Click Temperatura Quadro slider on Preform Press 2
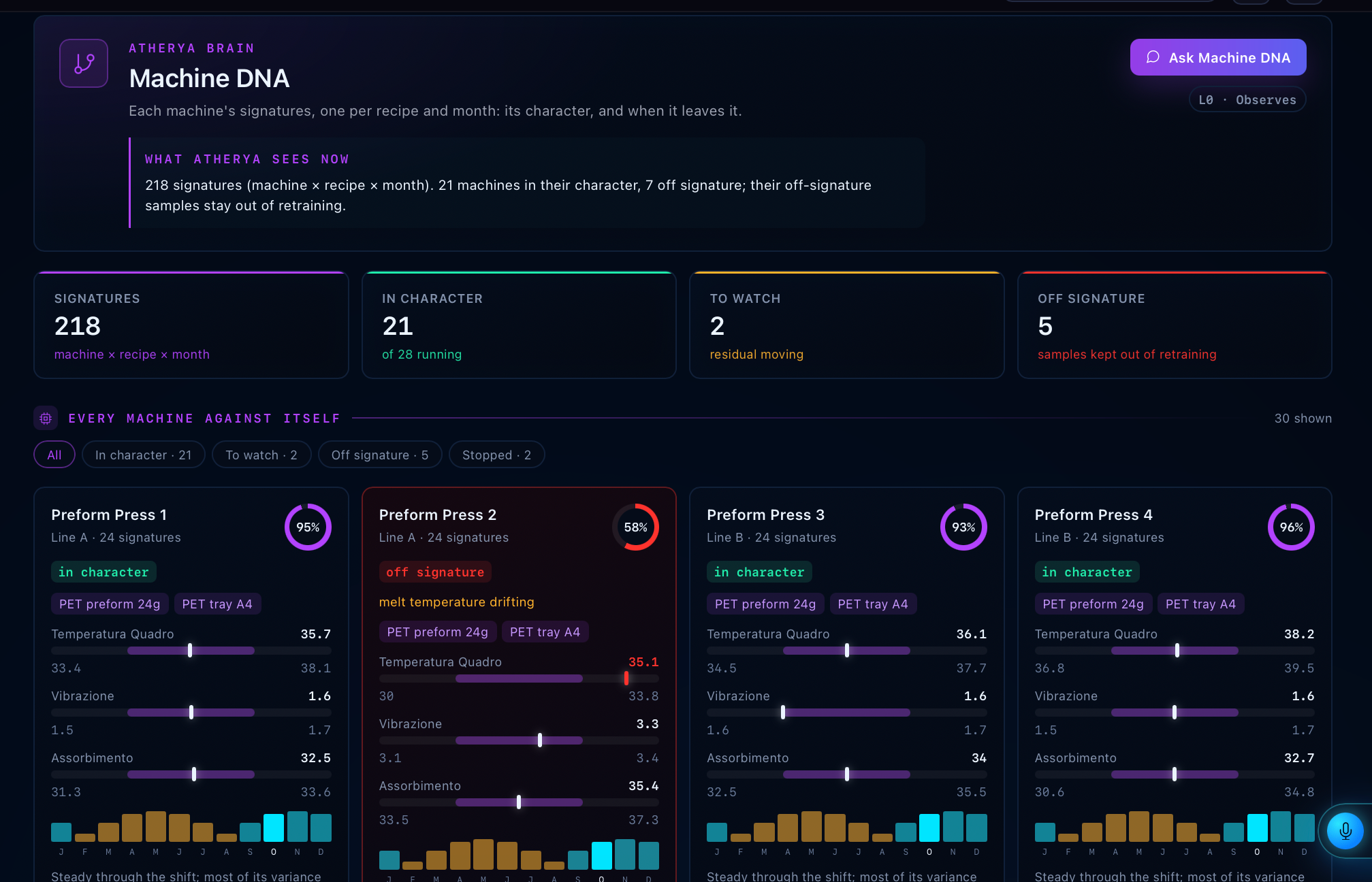 click(x=519, y=679)
